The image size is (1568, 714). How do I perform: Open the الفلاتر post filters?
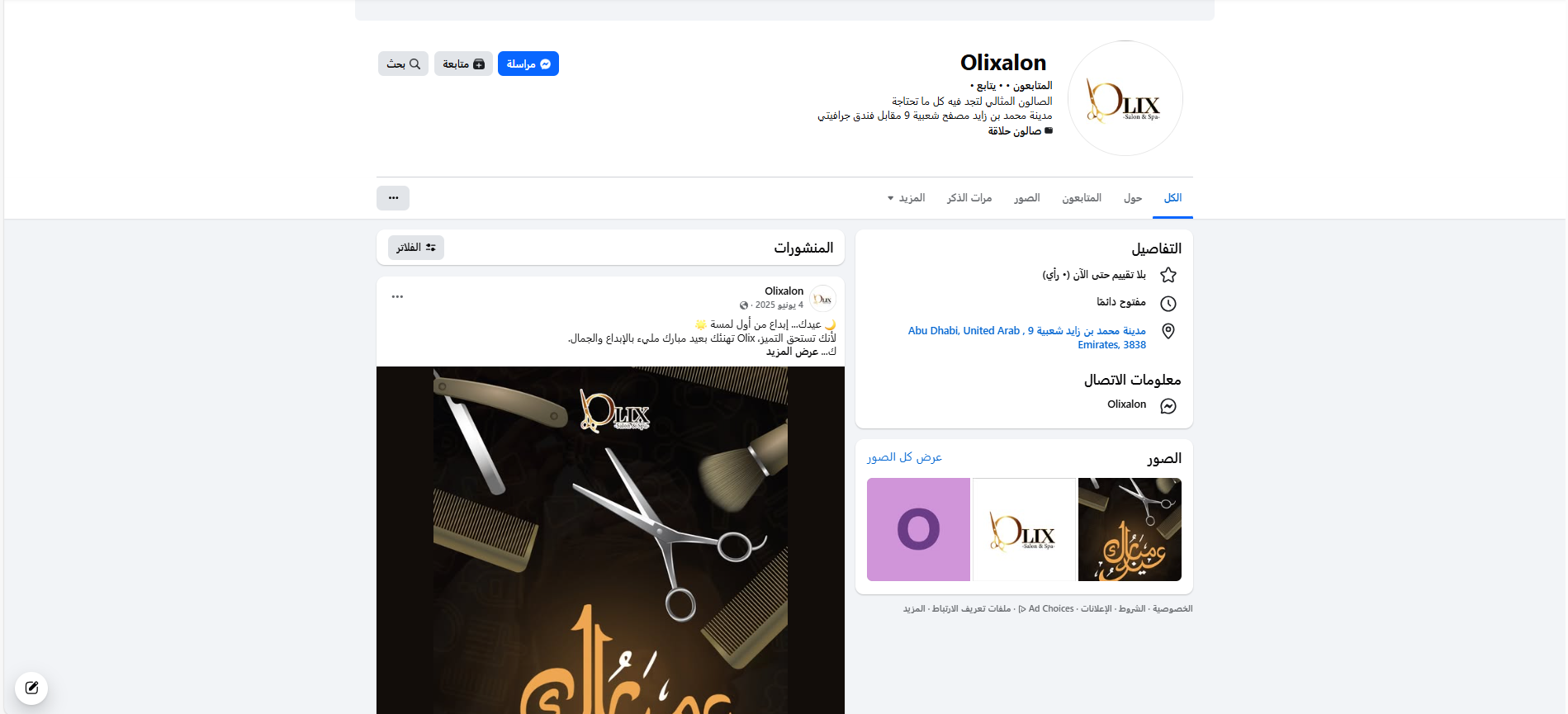tap(416, 248)
